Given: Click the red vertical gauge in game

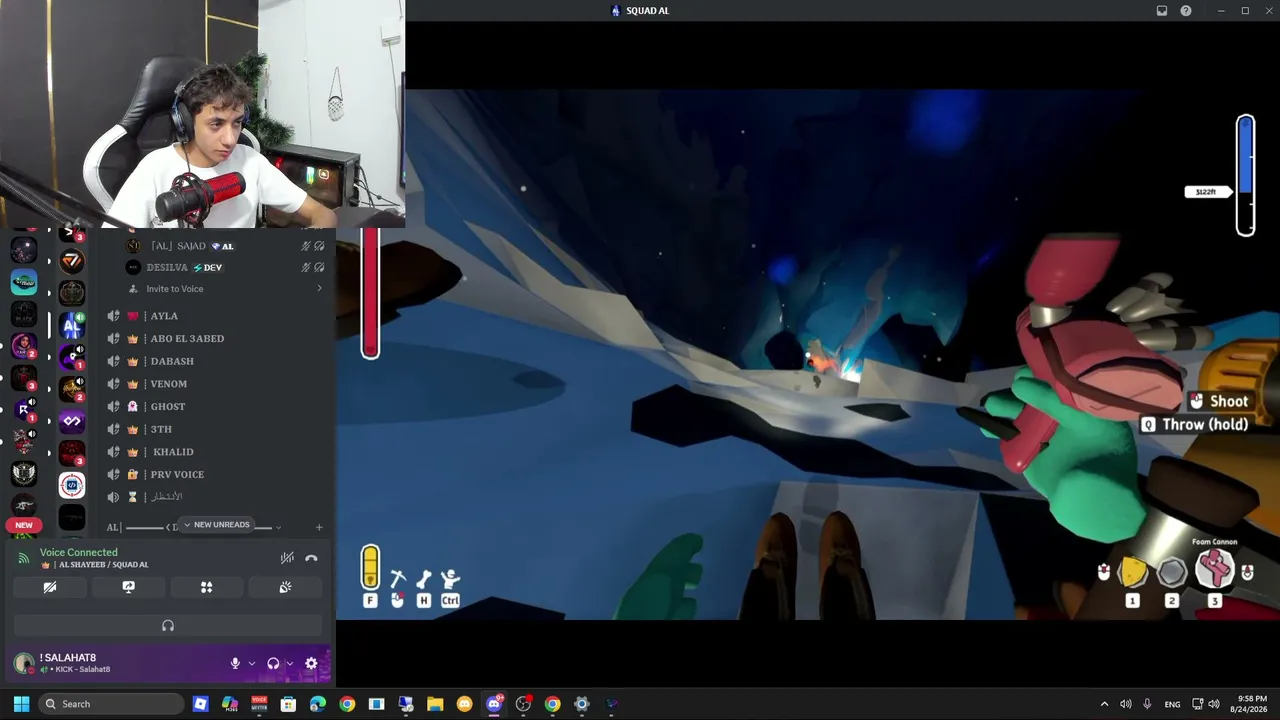Looking at the screenshot, I should (371, 292).
